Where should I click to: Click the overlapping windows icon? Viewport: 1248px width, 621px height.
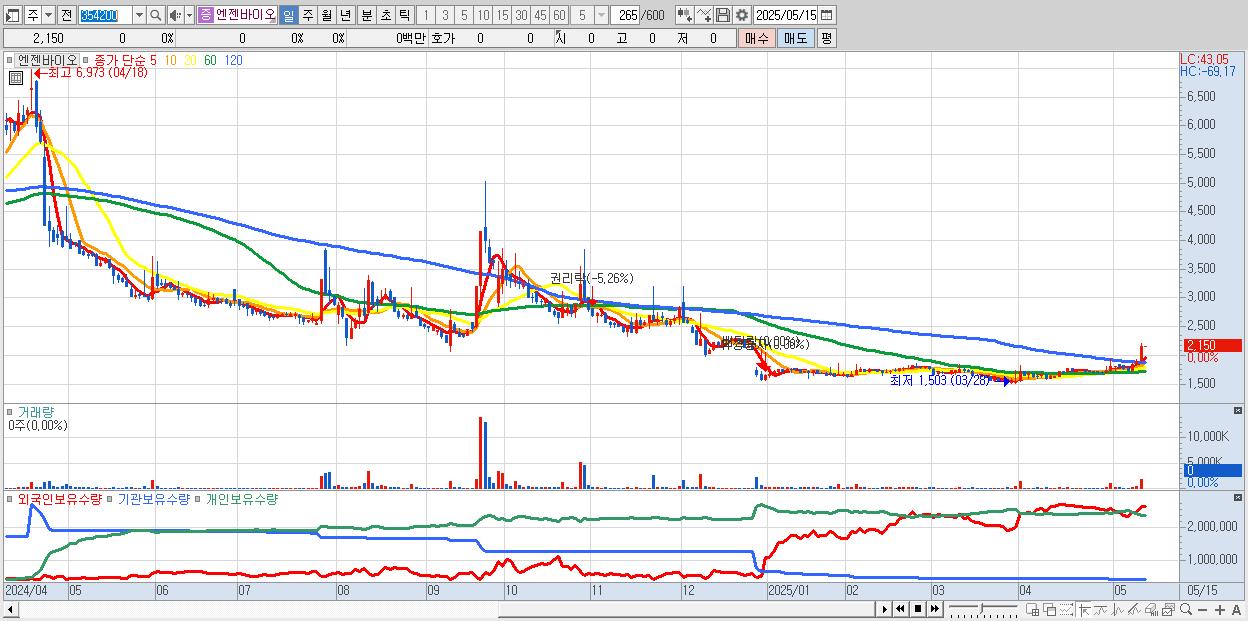[x=1050, y=610]
